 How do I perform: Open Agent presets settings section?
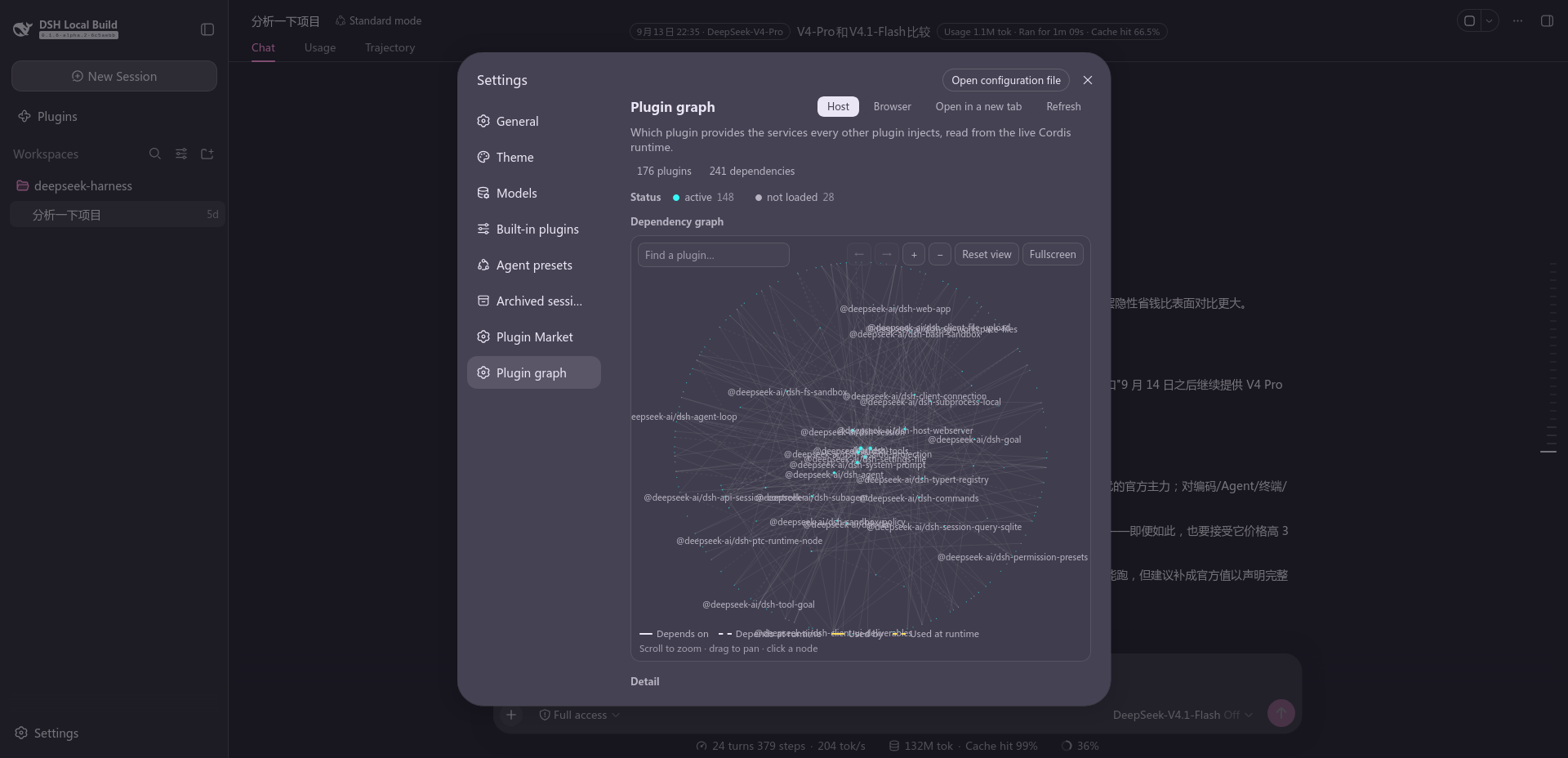534,265
